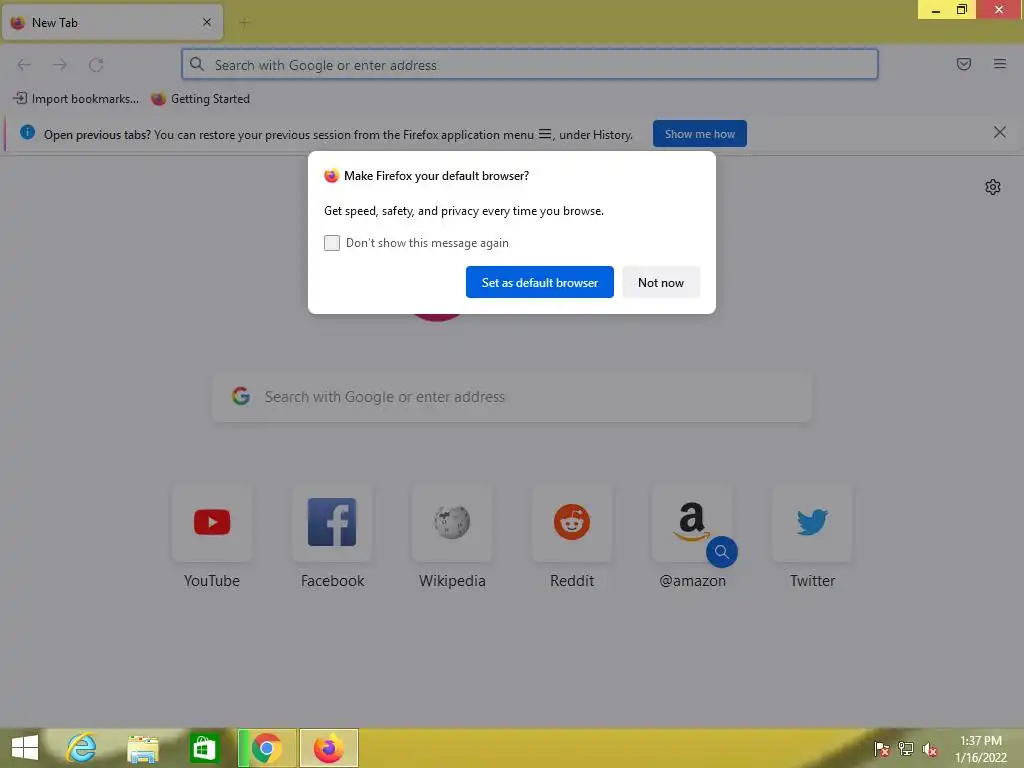Focus the URL address bar
The image size is (1024, 768).
click(530, 65)
